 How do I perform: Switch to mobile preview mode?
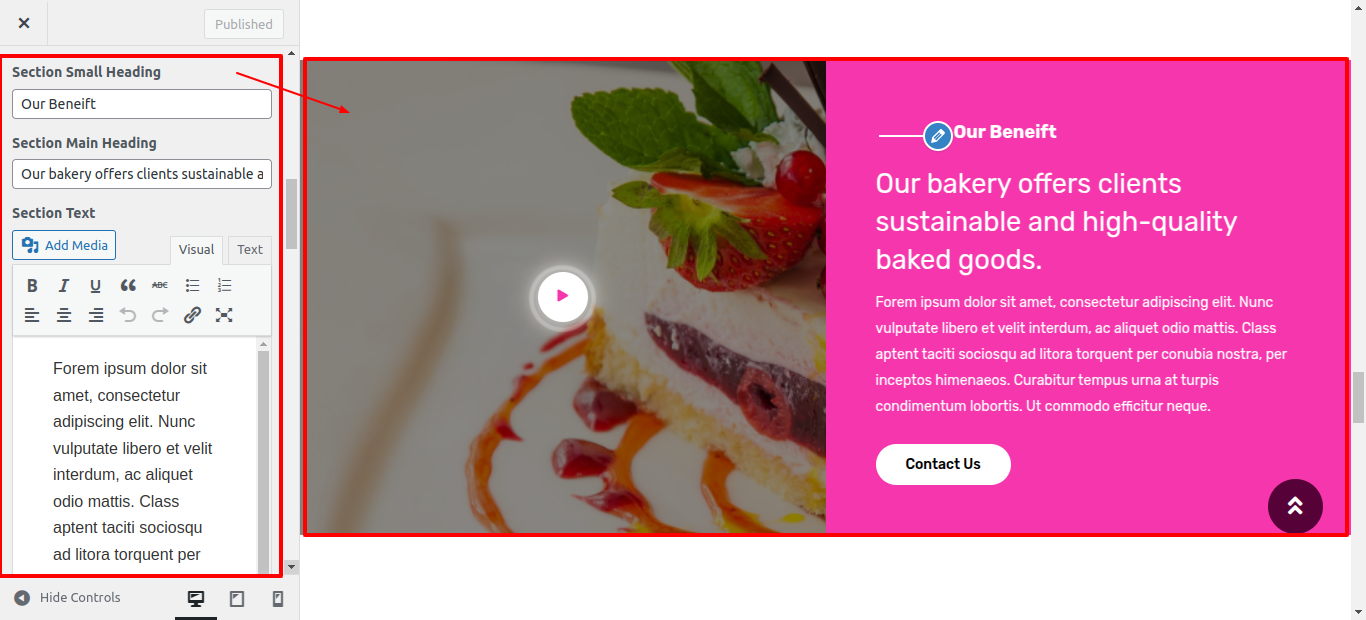click(x=278, y=599)
